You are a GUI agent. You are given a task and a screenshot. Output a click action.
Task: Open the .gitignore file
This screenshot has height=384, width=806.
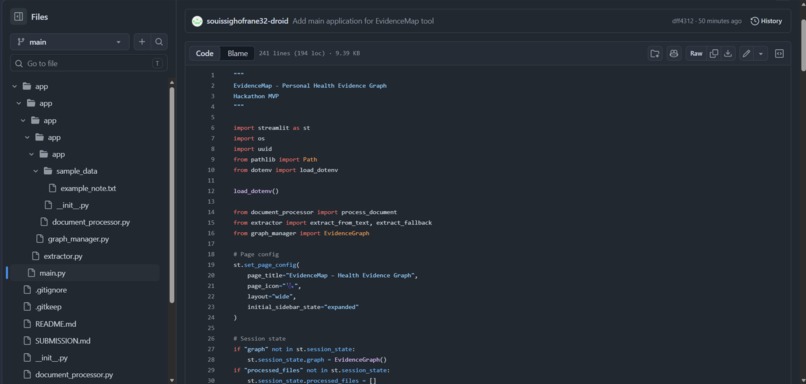click(51, 290)
